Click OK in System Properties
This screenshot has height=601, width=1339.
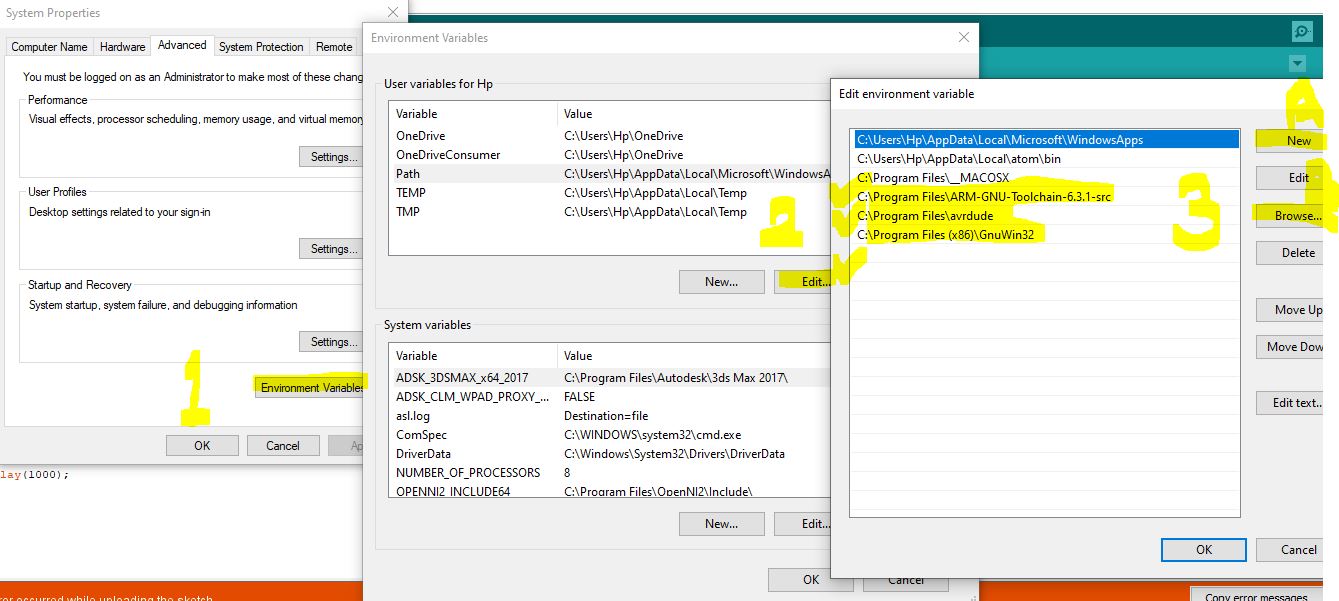pyautogui.click(x=202, y=446)
